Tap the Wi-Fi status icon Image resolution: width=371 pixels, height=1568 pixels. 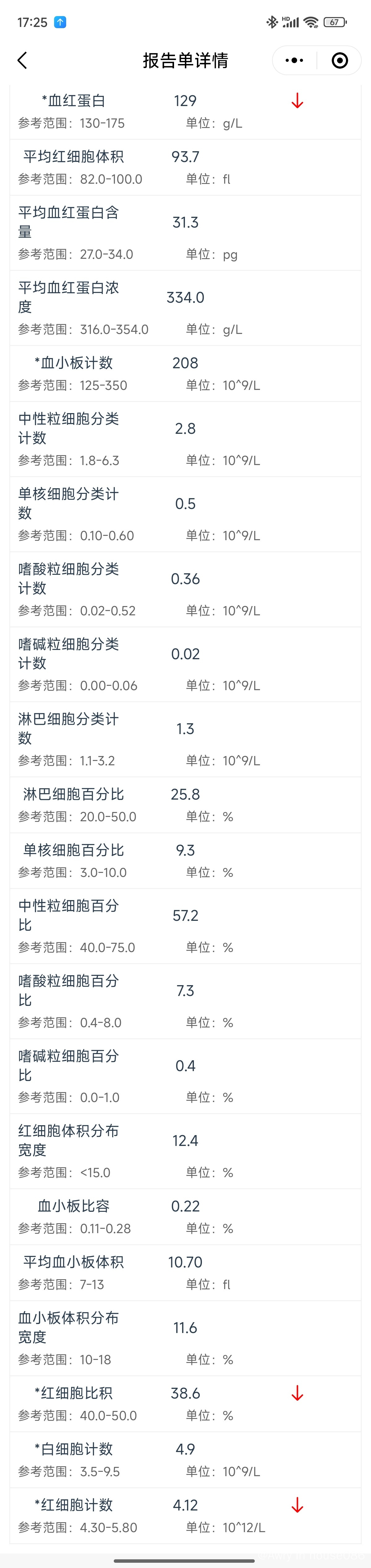pyautogui.click(x=311, y=23)
